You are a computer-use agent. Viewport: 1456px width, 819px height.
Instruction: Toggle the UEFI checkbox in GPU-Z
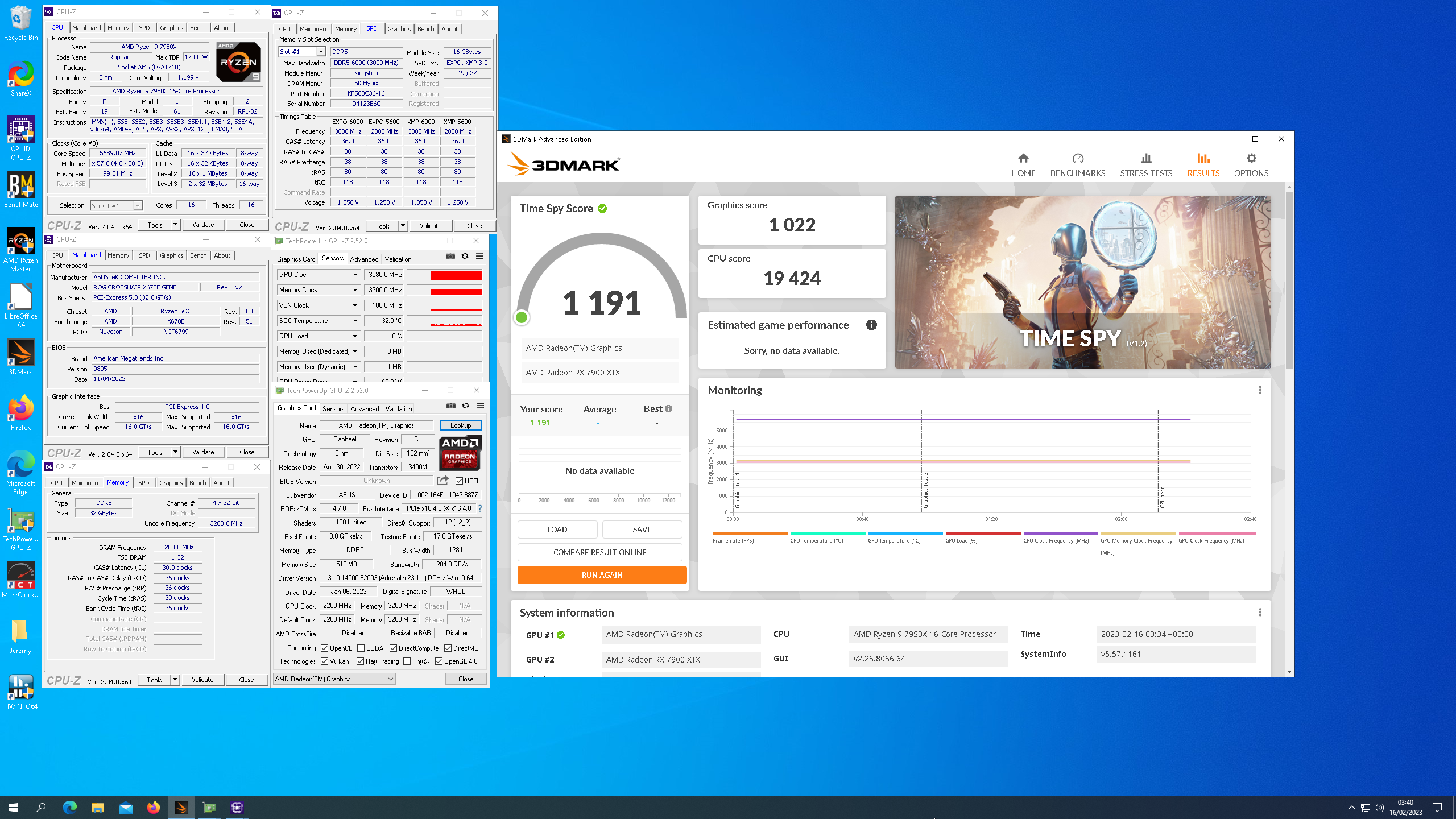point(459,481)
